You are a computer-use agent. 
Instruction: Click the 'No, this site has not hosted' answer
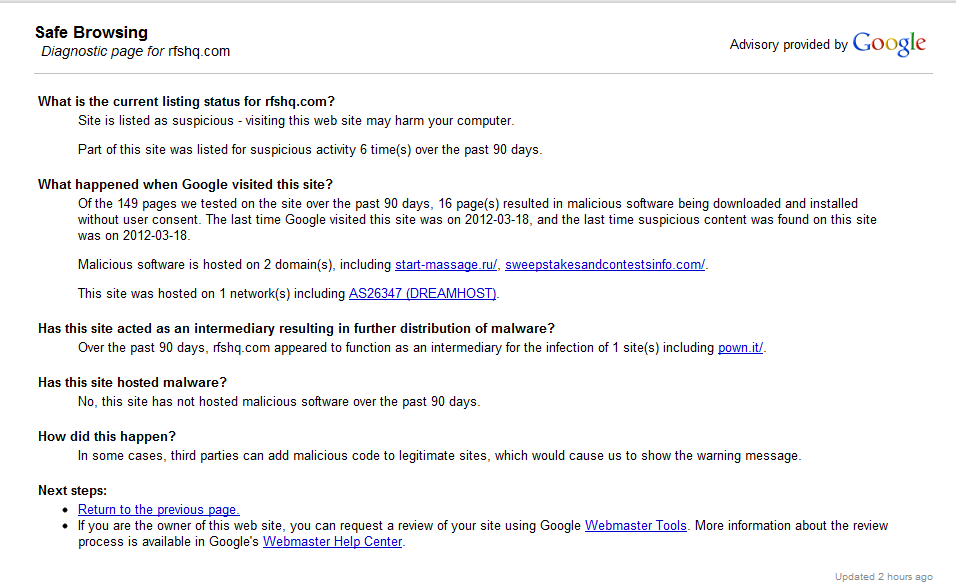279,402
